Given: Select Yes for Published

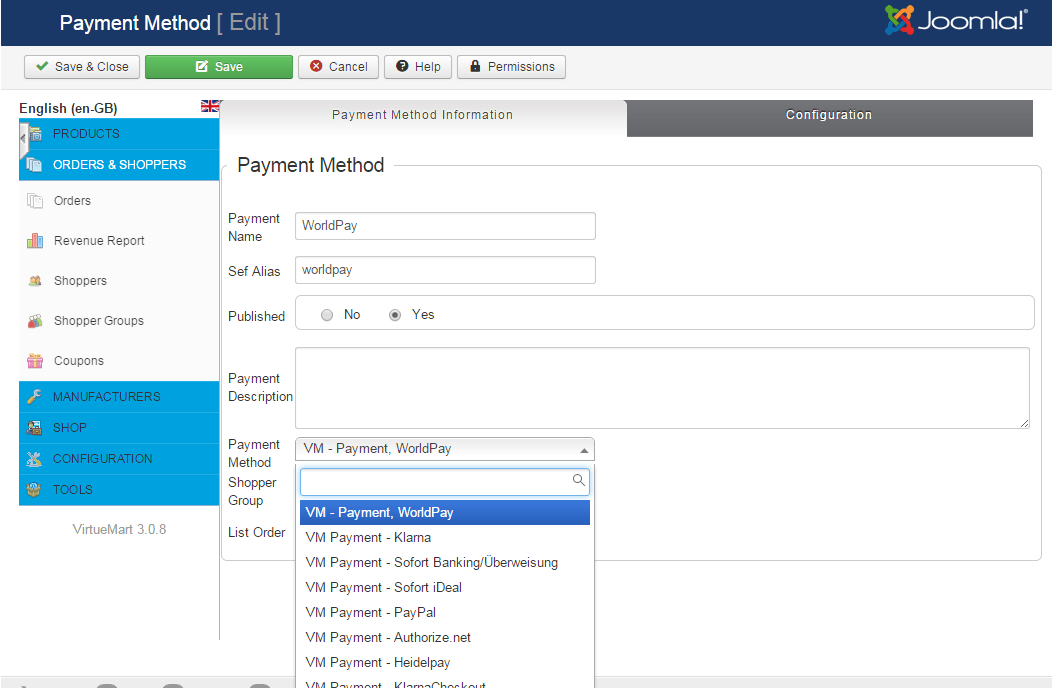Looking at the screenshot, I should 395,315.
